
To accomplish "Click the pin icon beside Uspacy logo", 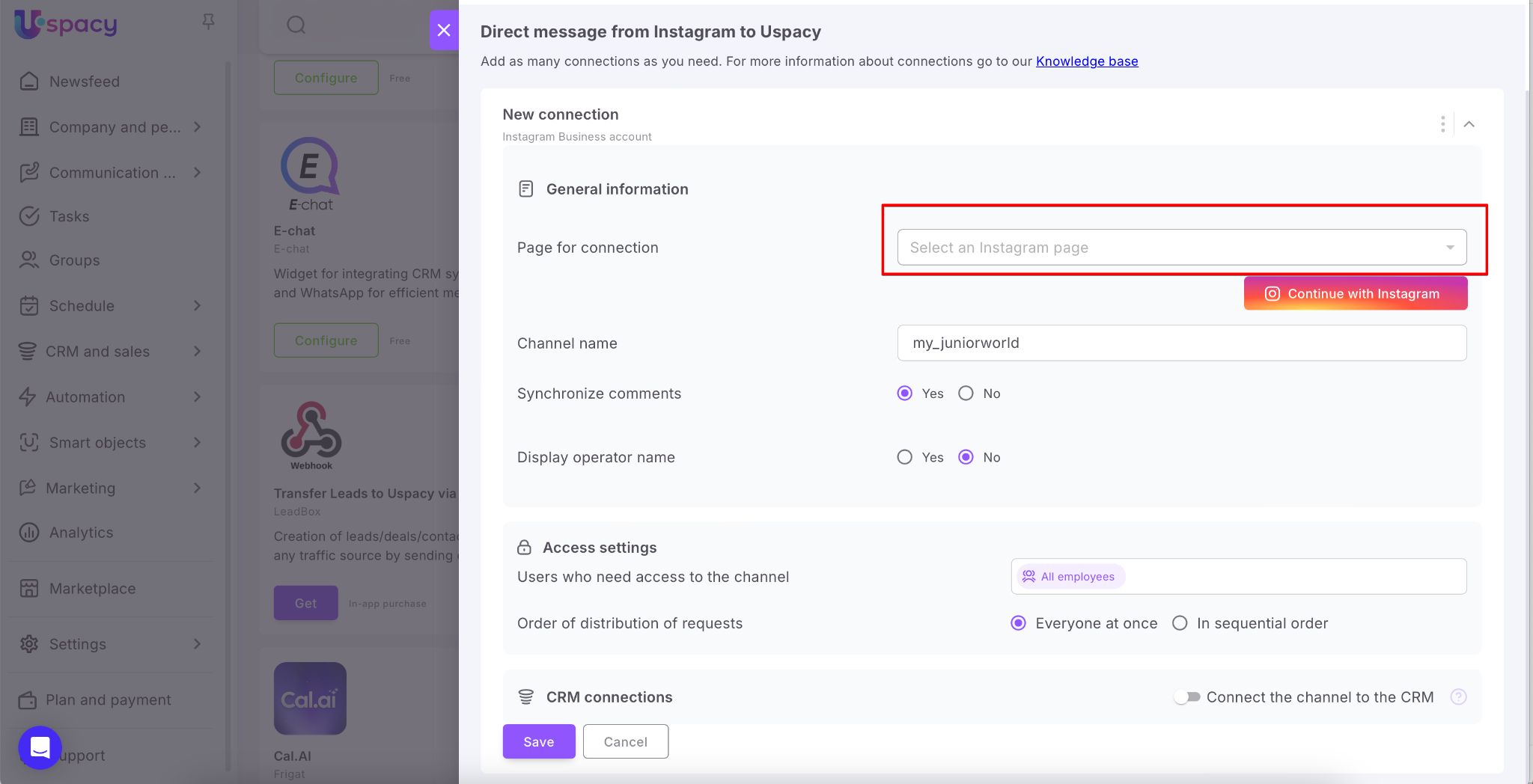I will click(208, 22).
